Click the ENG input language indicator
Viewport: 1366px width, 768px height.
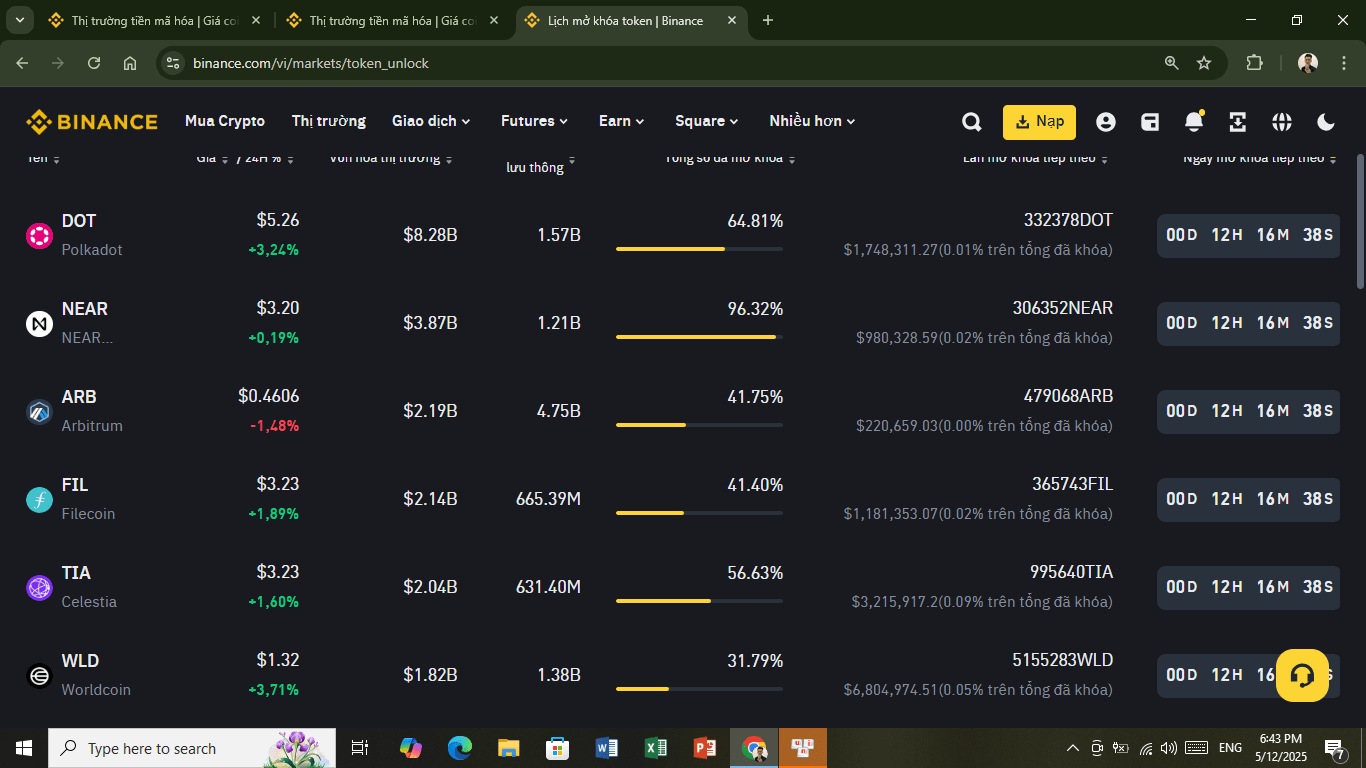(1230, 748)
